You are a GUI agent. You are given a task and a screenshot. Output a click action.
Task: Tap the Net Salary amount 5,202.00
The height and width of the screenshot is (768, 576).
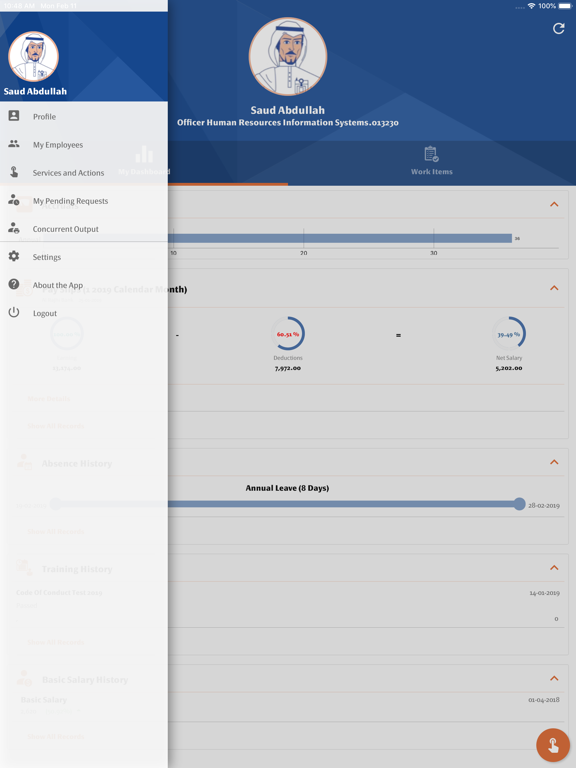pos(509,368)
